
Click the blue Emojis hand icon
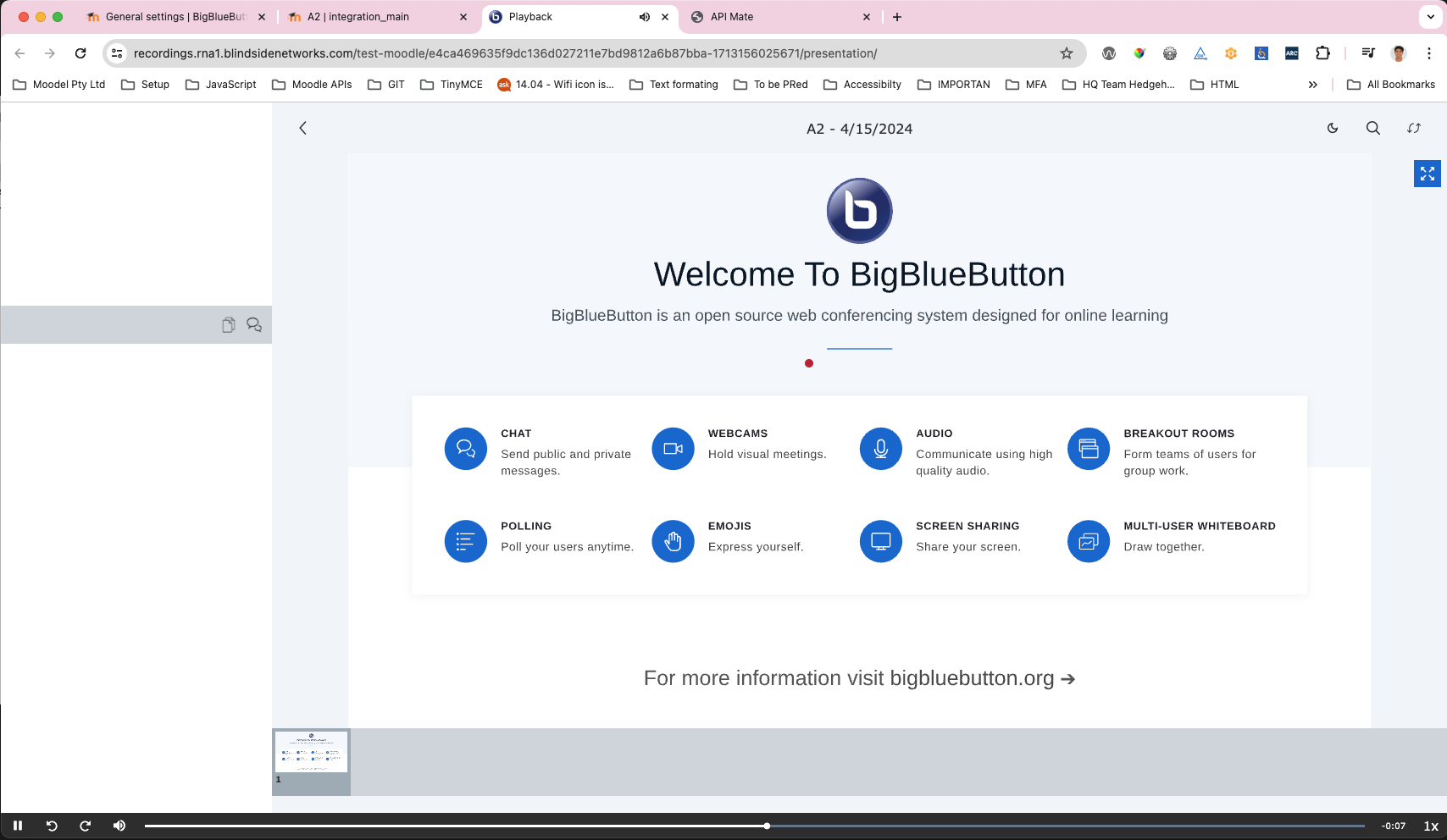tap(674, 541)
